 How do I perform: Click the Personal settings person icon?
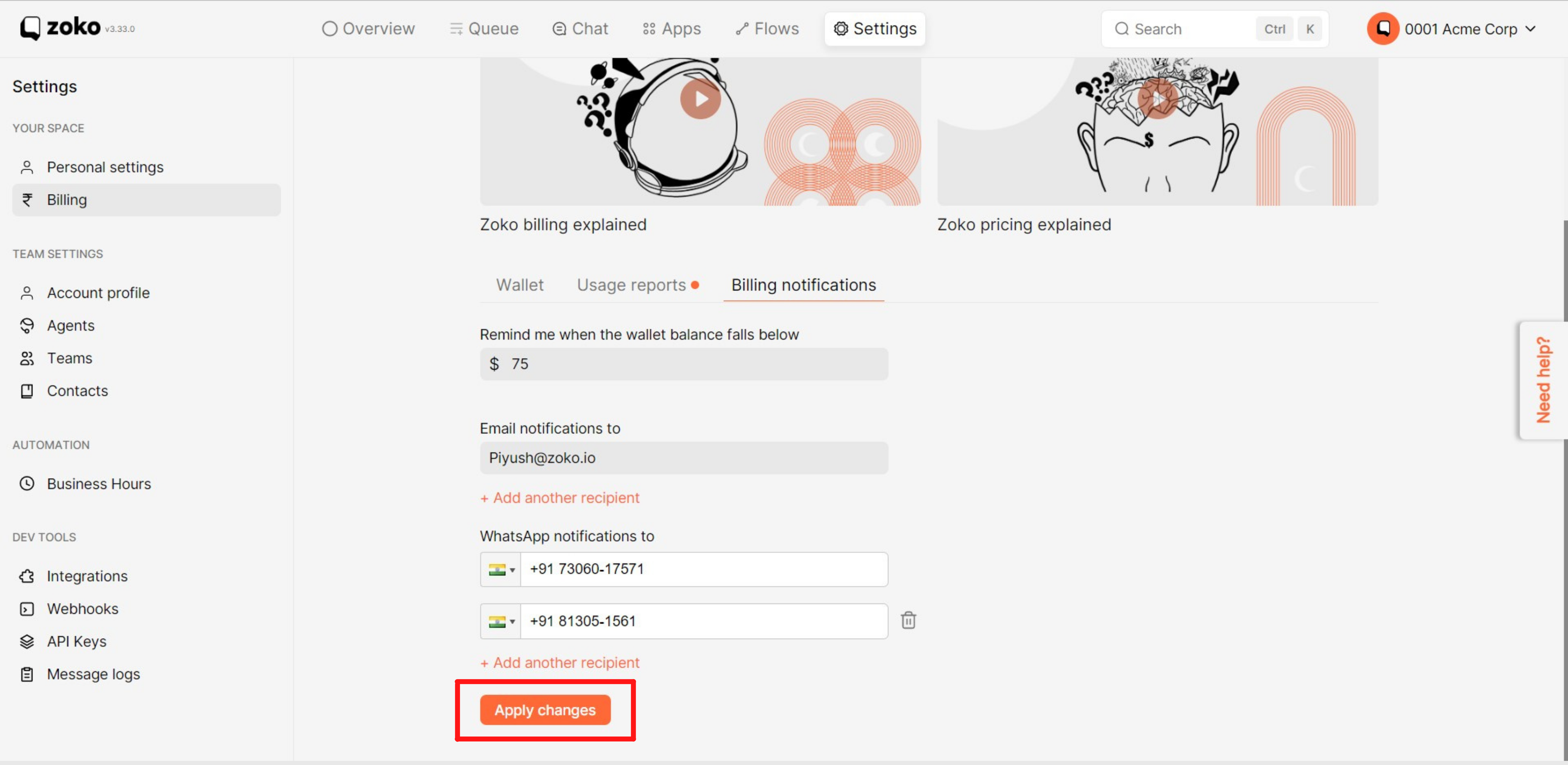click(x=27, y=167)
